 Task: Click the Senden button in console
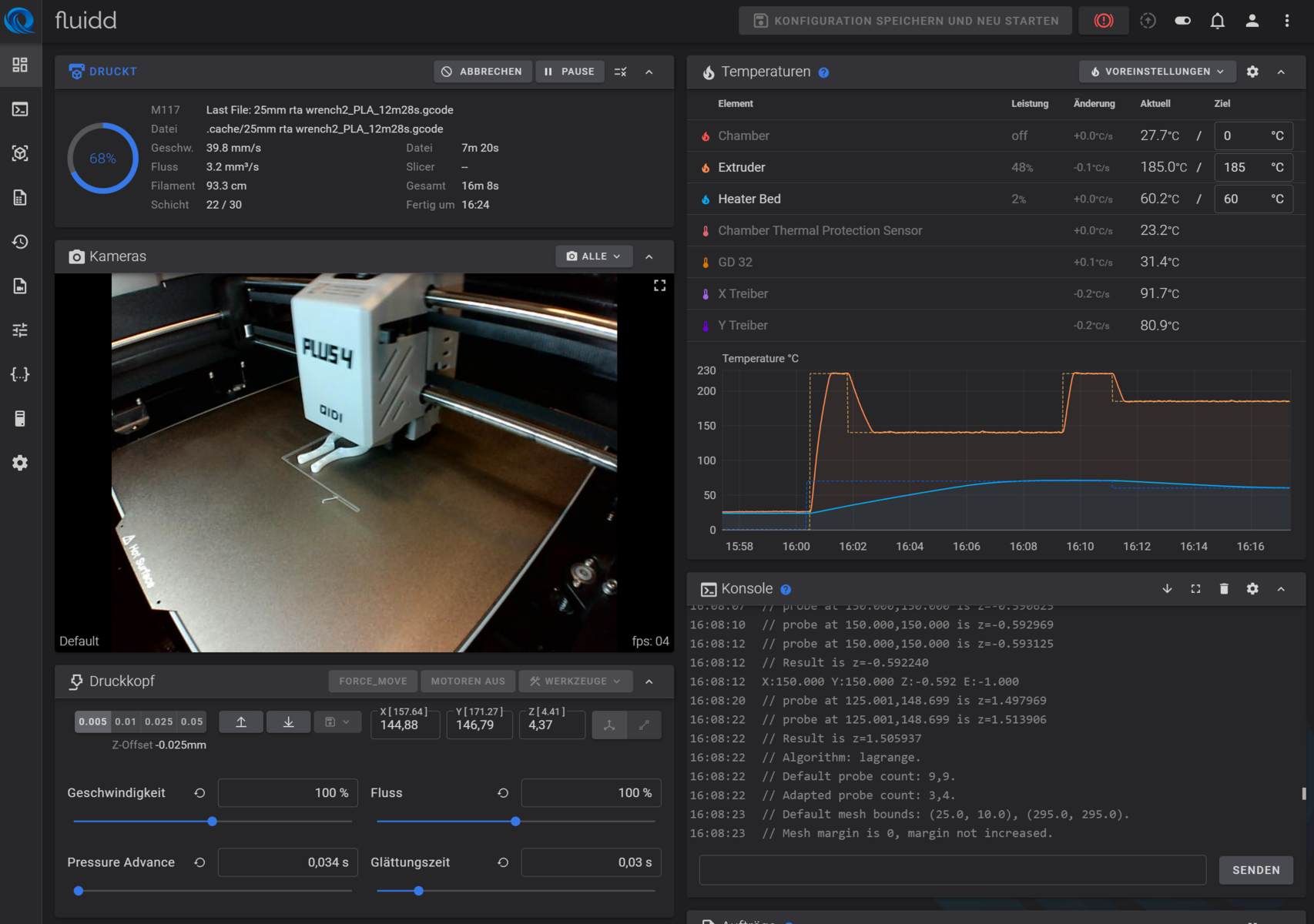(1255, 870)
